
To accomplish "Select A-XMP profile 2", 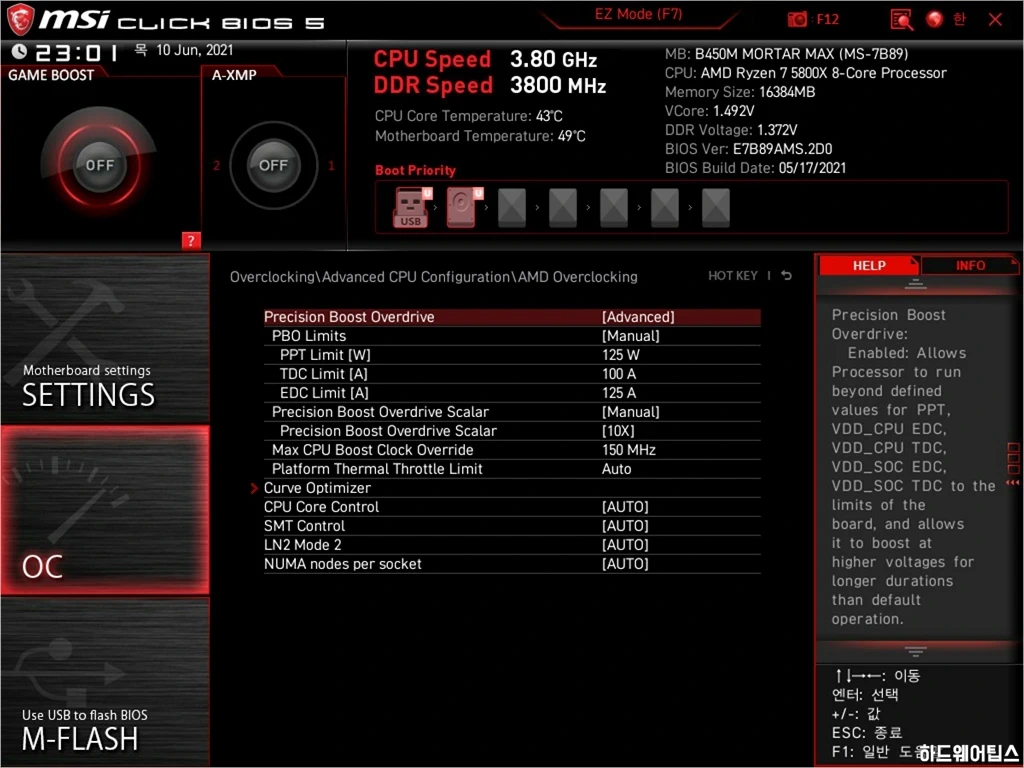I will 216,166.
